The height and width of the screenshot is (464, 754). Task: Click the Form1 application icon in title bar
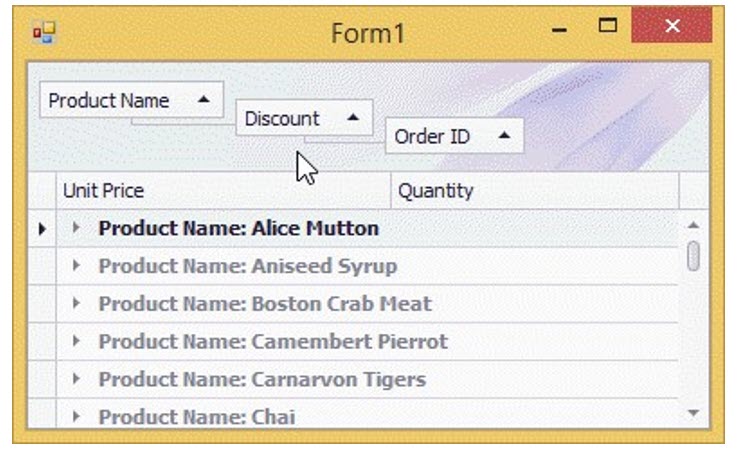click(43, 33)
